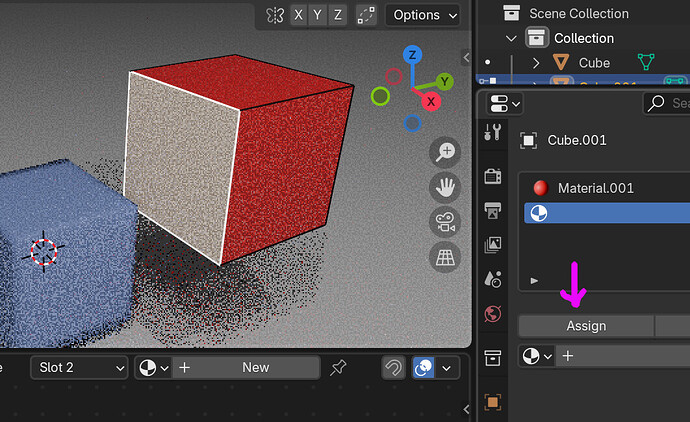This screenshot has width=690, height=422.
Task: Open the overlays dropdown arrow
Action: click(x=447, y=368)
